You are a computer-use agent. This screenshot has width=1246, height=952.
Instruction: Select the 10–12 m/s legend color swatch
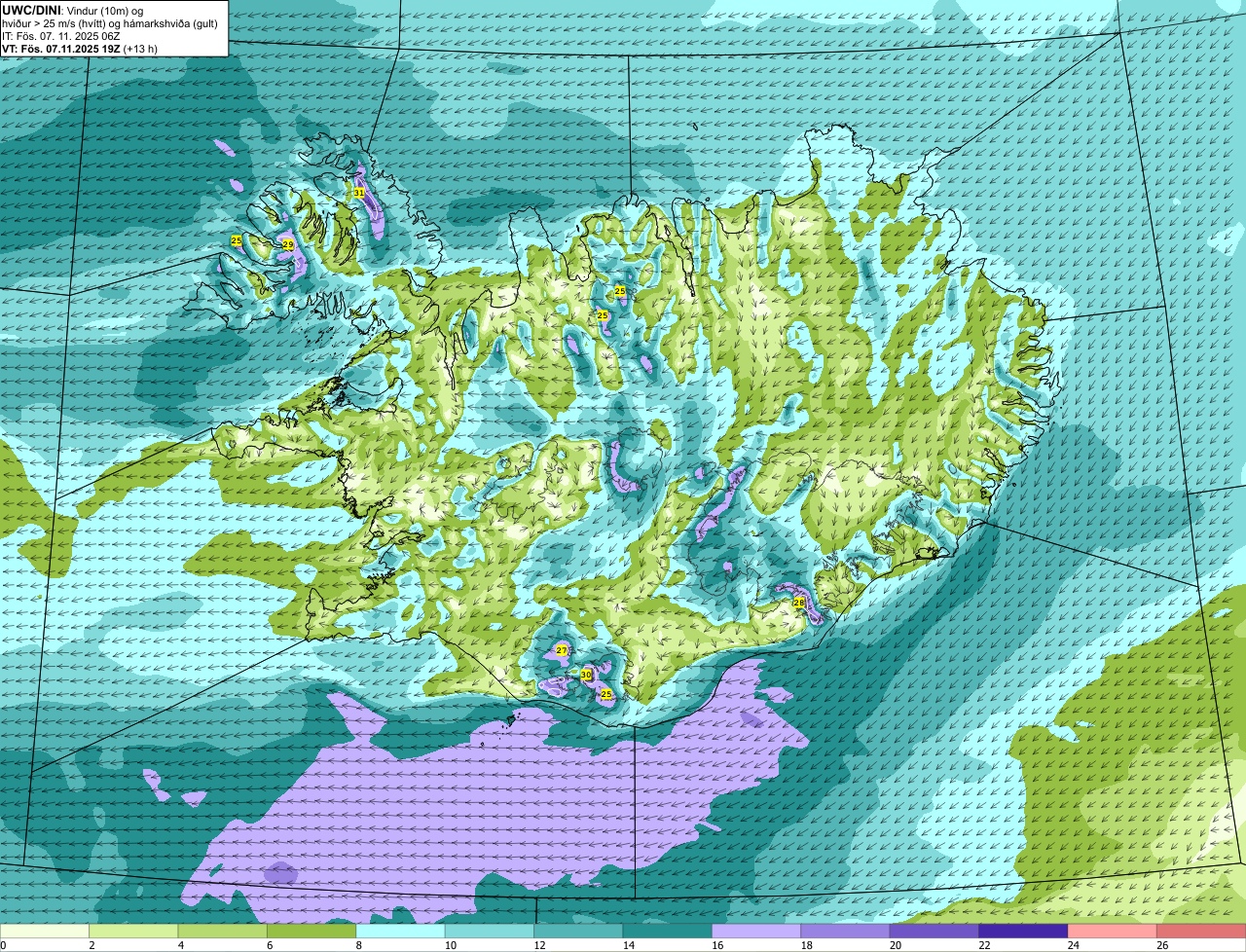pos(490,932)
